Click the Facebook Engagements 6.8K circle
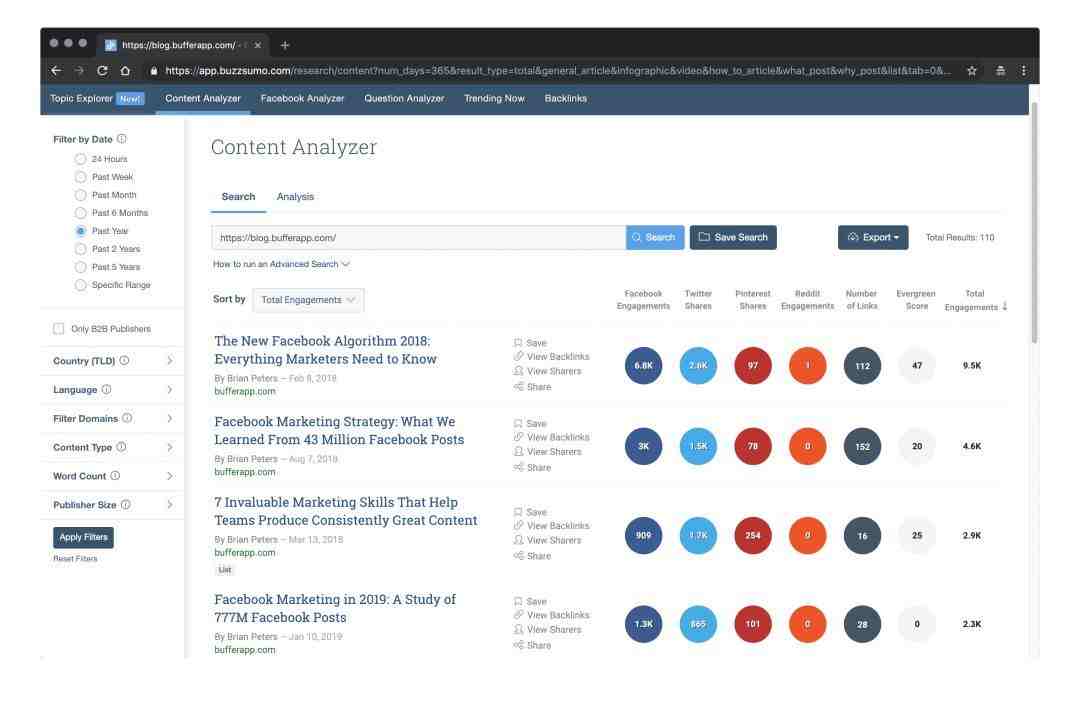Image resolution: width=1080 pixels, height=712 pixels. point(643,366)
